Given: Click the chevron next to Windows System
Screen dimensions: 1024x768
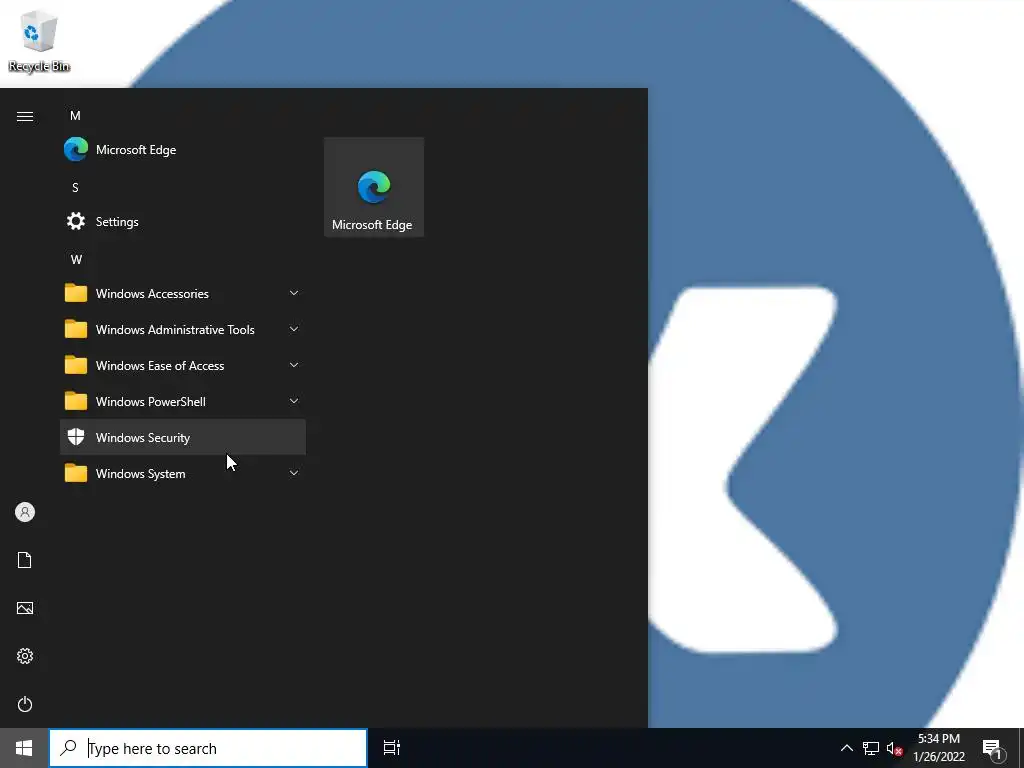Looking at the screenshot, I should tap(294, 473).
